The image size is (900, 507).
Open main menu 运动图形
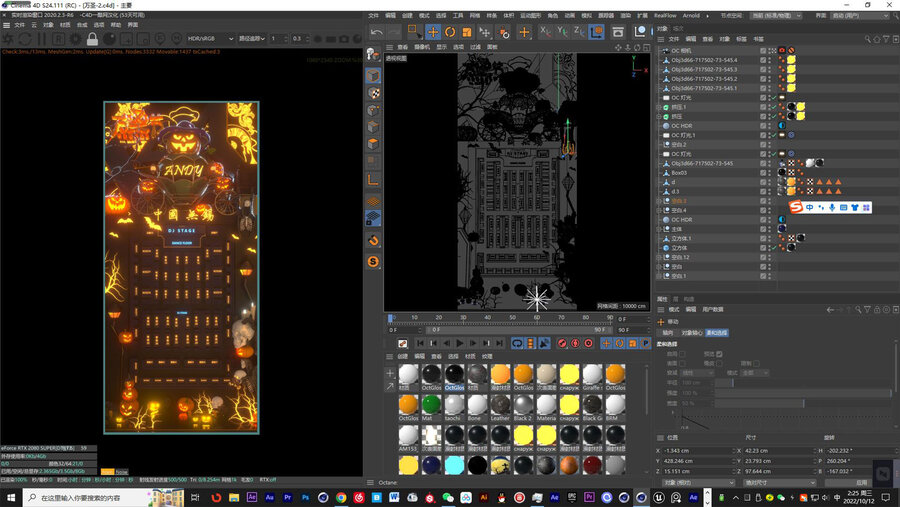[530, 16]
